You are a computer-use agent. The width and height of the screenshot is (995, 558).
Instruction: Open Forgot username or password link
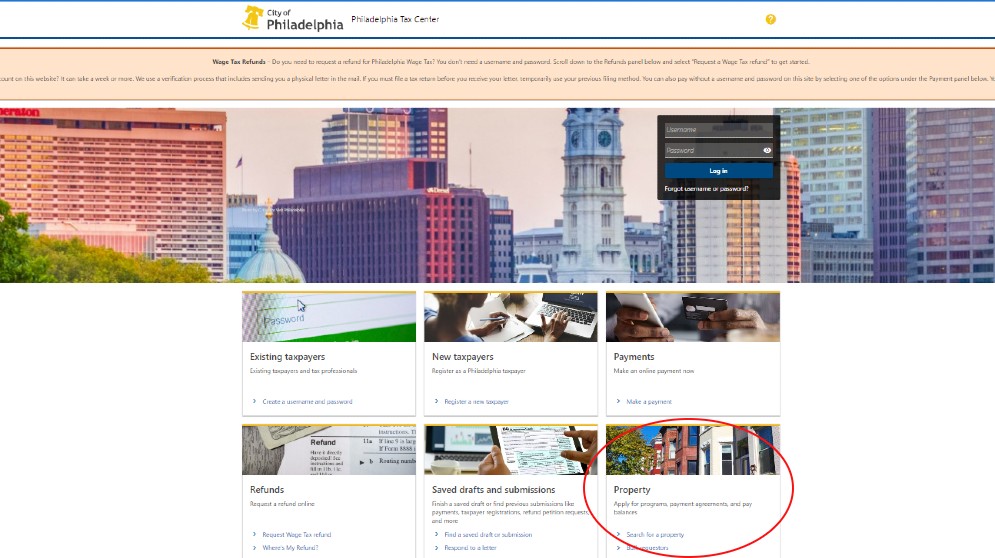(706, 189)
